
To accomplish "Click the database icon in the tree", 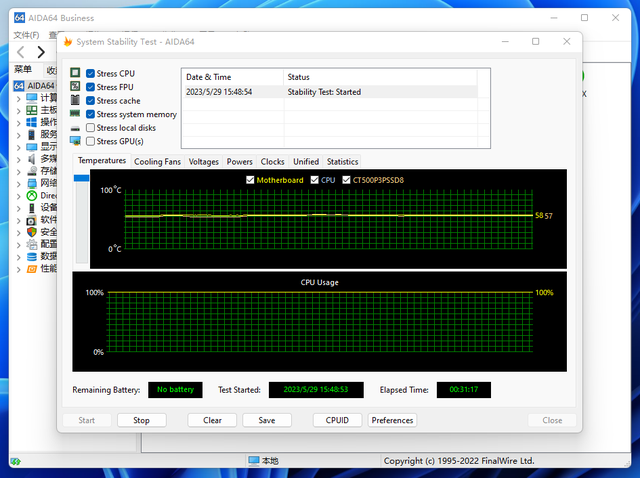I will pyautogui.click(x=32, y=257).
